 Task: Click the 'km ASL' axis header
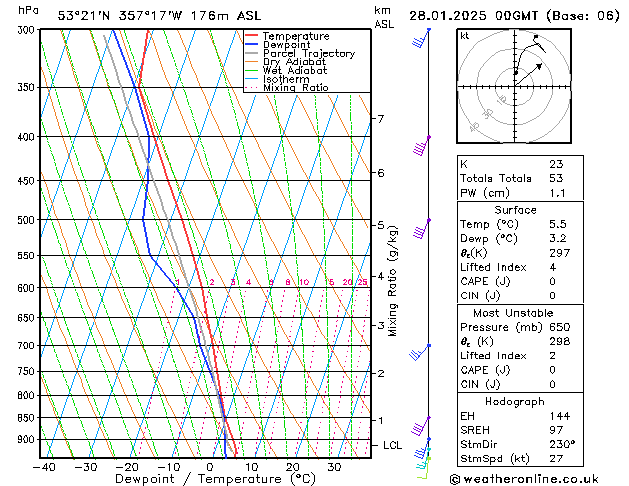tap(384, 17)
